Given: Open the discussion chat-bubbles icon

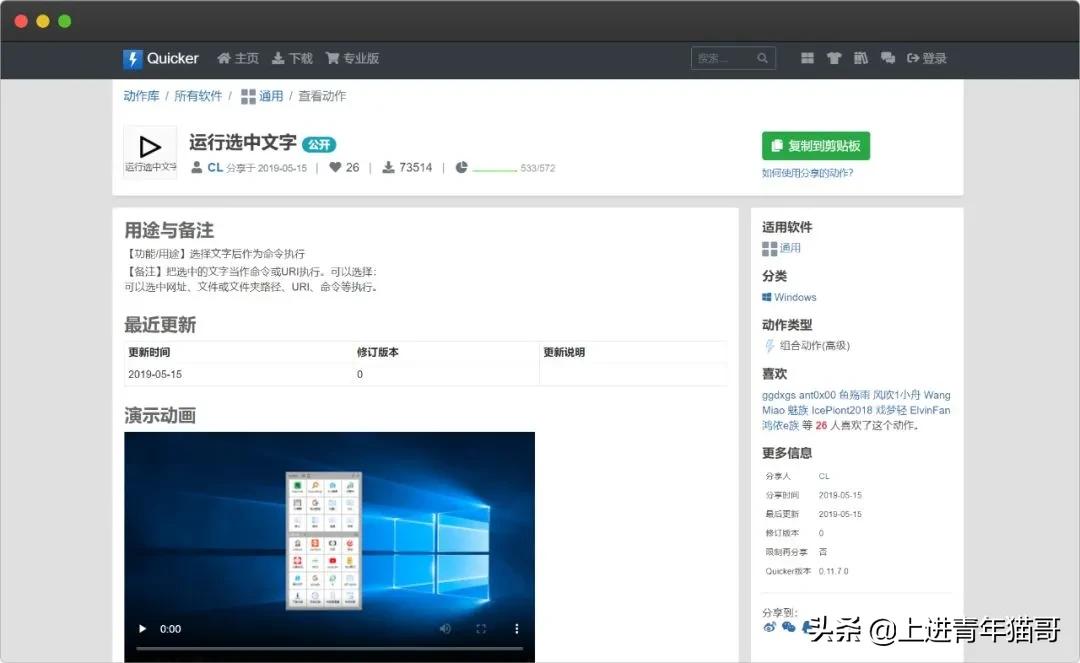Looking at the screenshot, I should (x=888, y=58).
